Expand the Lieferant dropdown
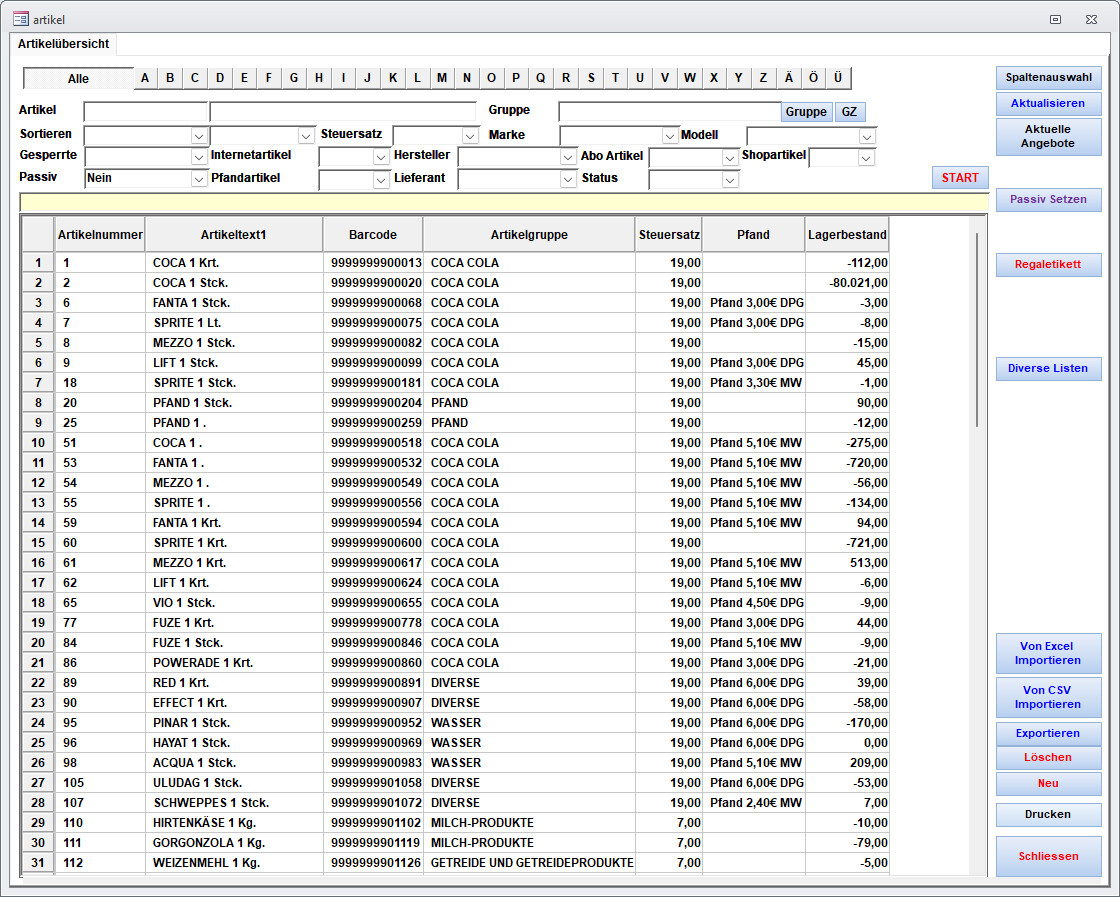 (x=568, y=179)
